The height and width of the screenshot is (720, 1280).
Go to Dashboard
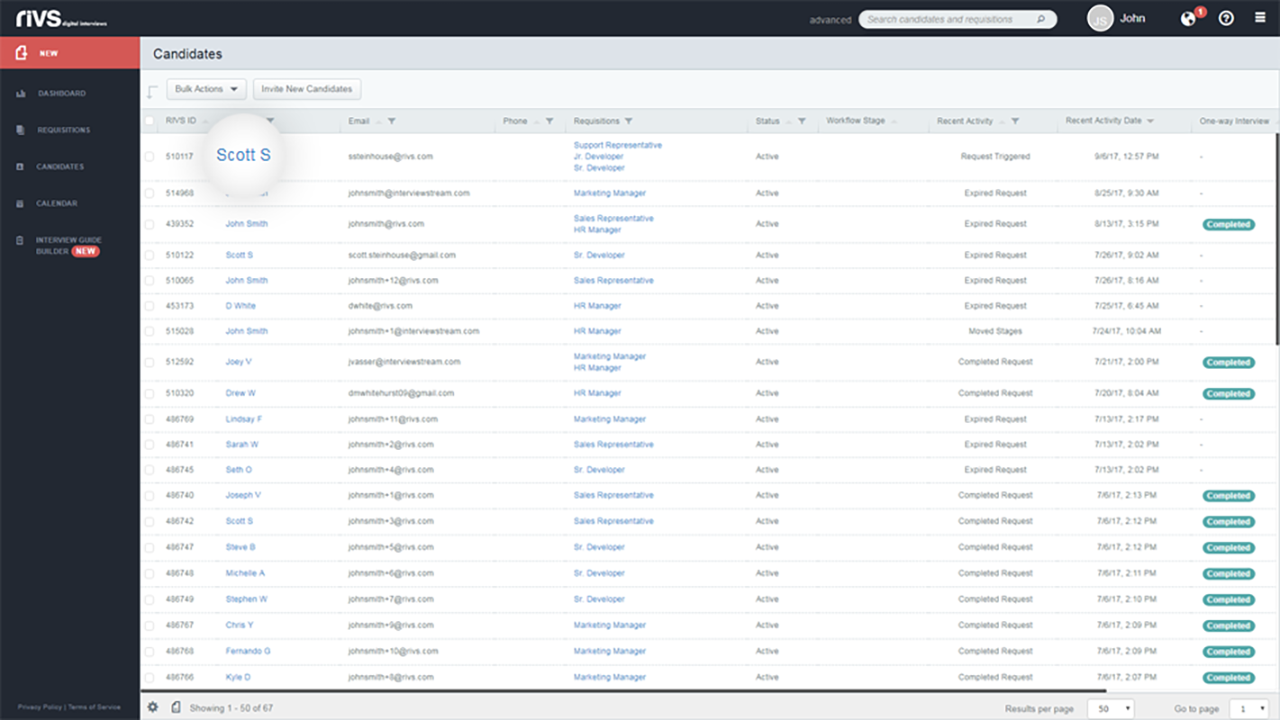coord(62,93)
